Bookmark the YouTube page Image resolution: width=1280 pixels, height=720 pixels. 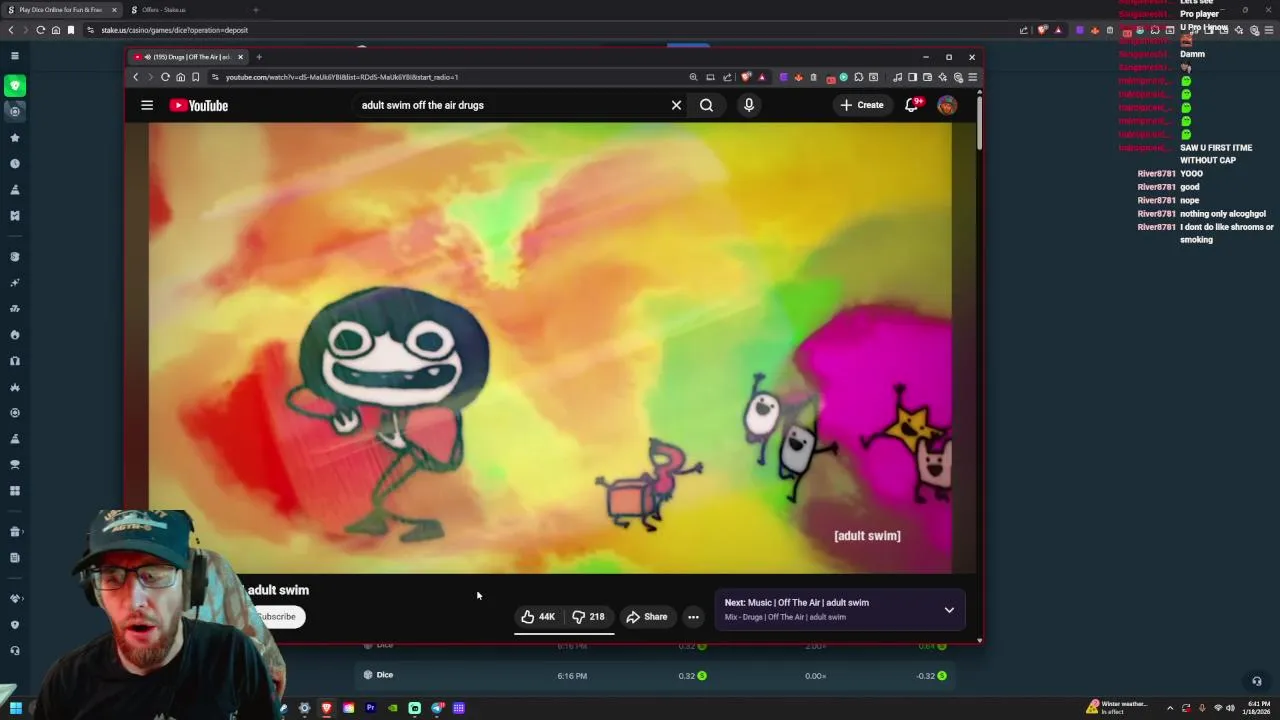(x=195, y=77)
